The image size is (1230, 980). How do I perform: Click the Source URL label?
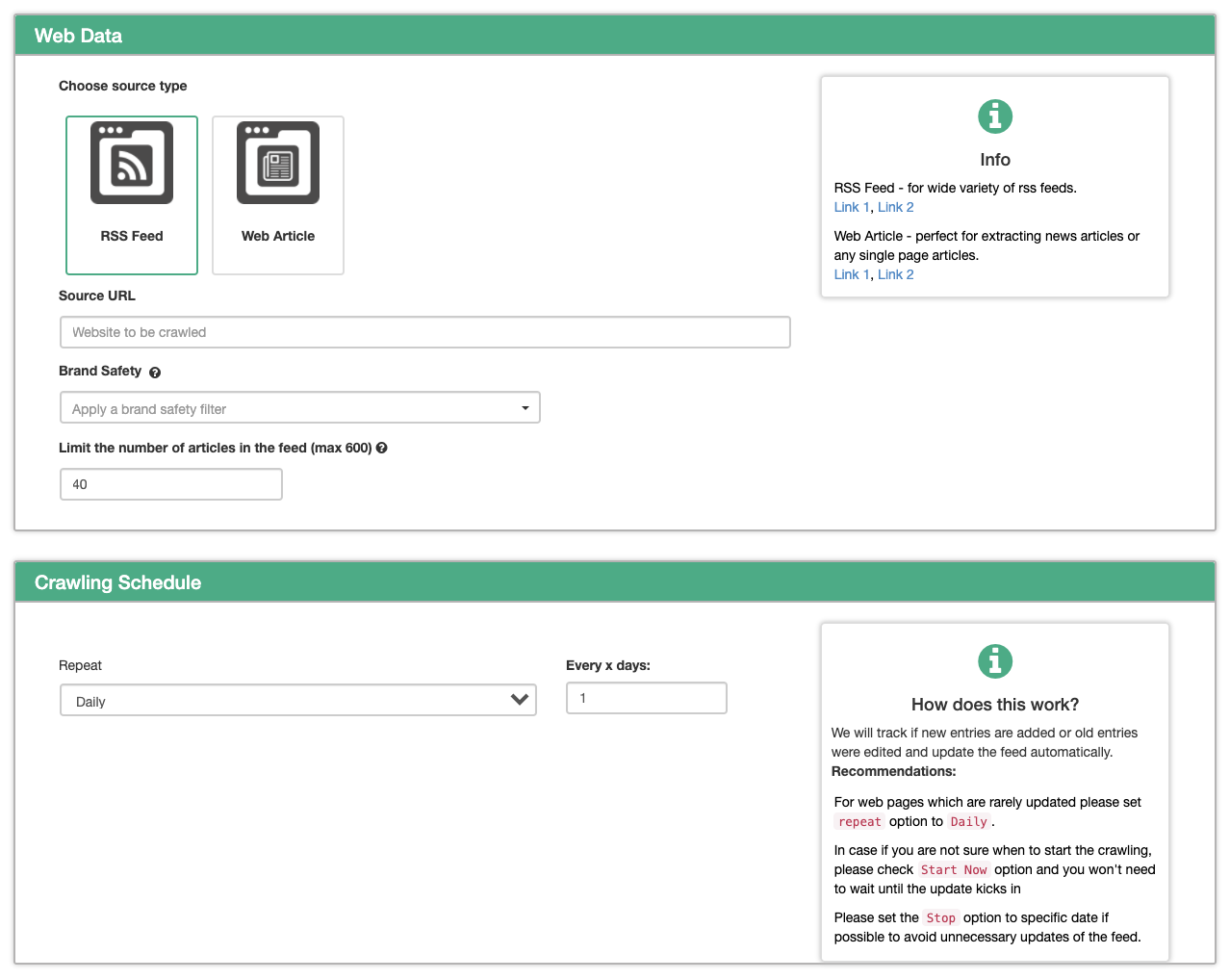coord(97,296)
